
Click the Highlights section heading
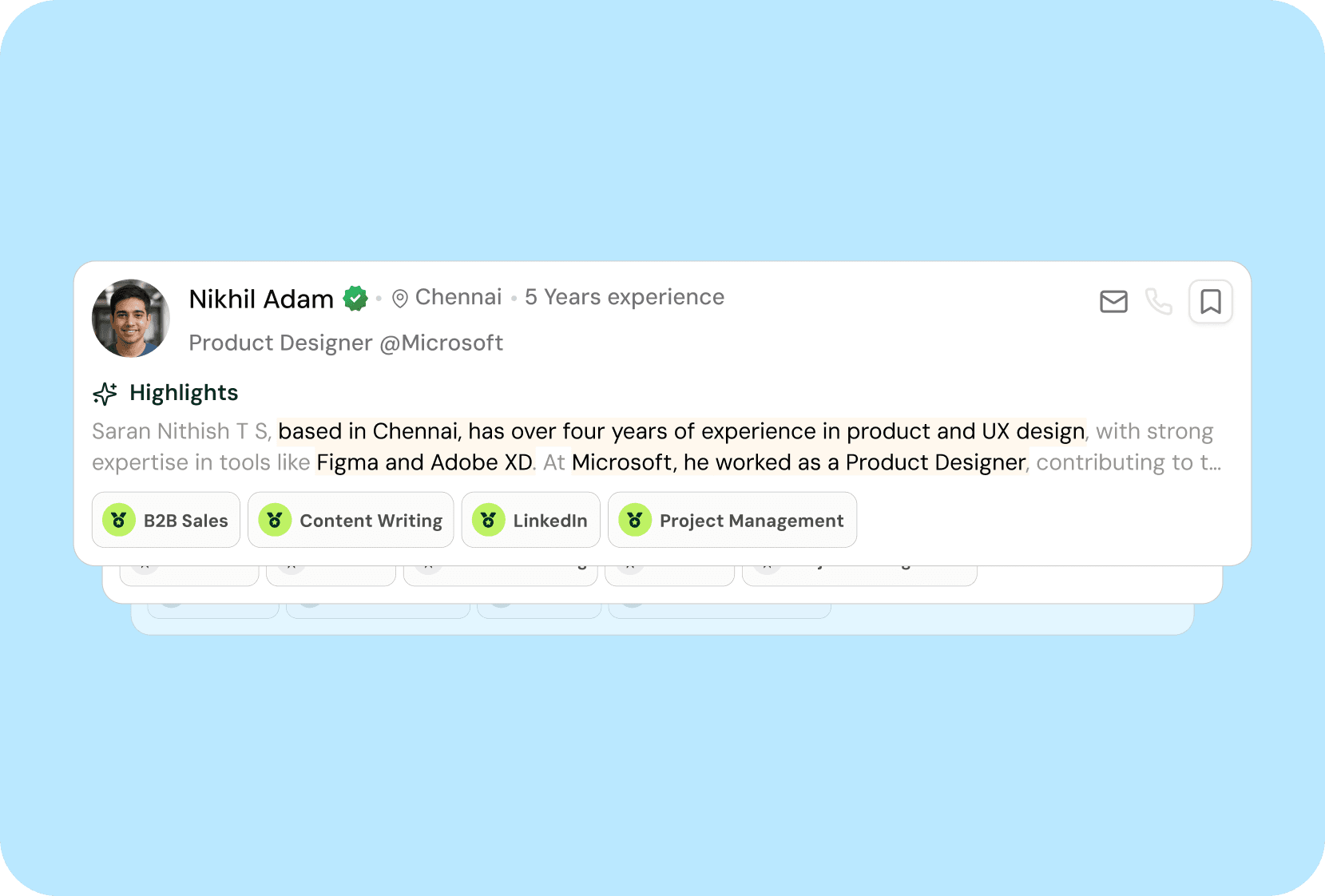184,393
